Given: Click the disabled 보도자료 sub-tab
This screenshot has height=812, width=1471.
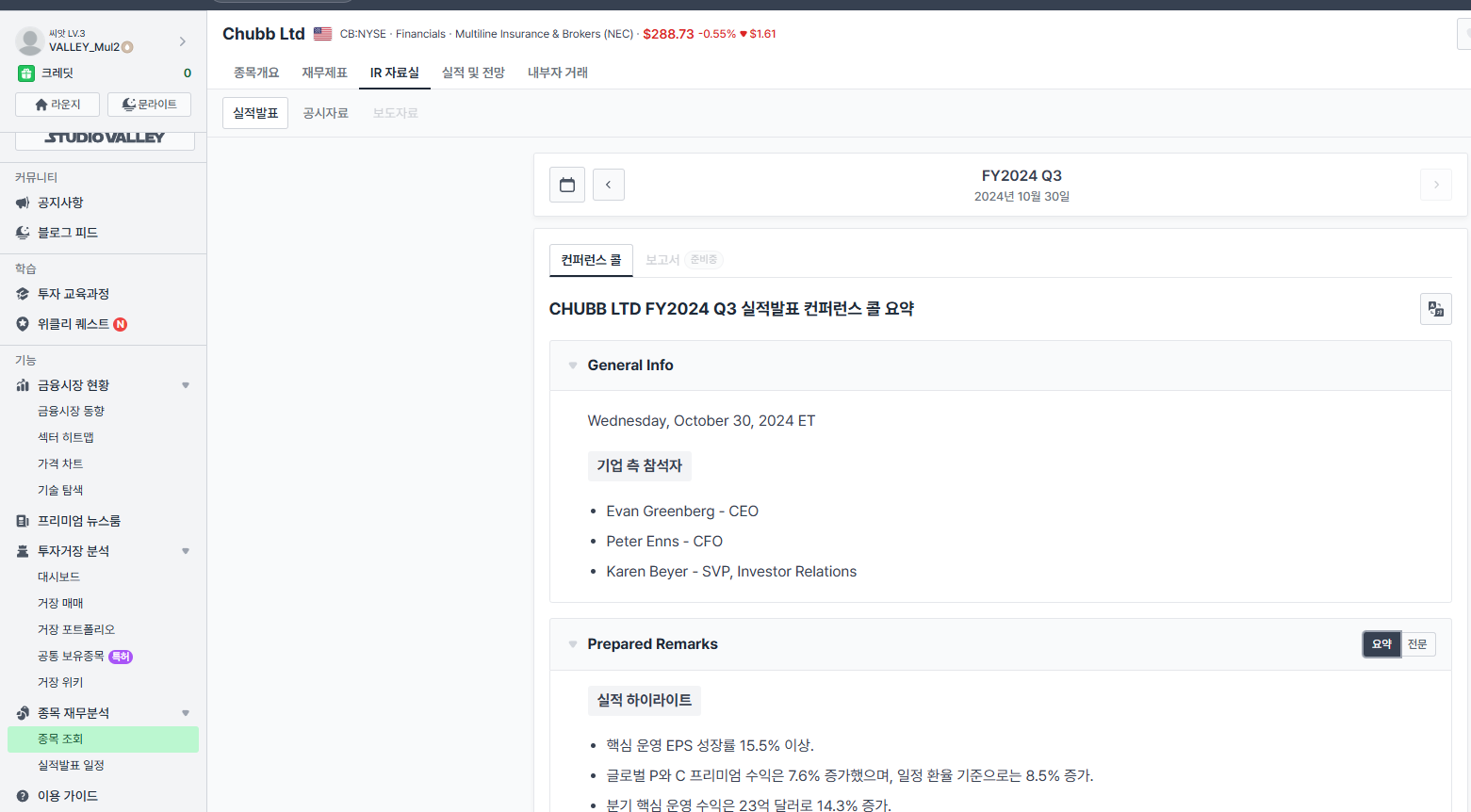Looking at the screenshot, I should (395, 113).
